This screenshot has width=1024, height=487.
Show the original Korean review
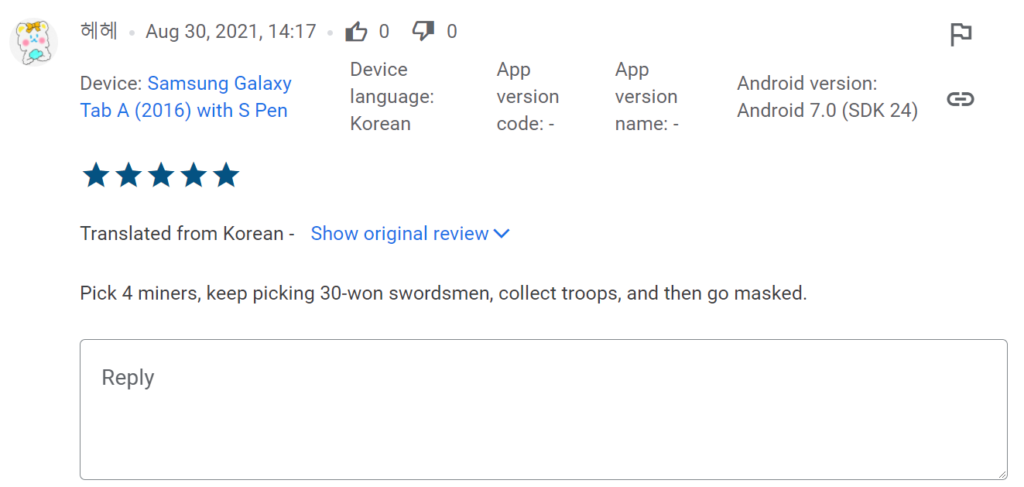click(x=399, y=234)
